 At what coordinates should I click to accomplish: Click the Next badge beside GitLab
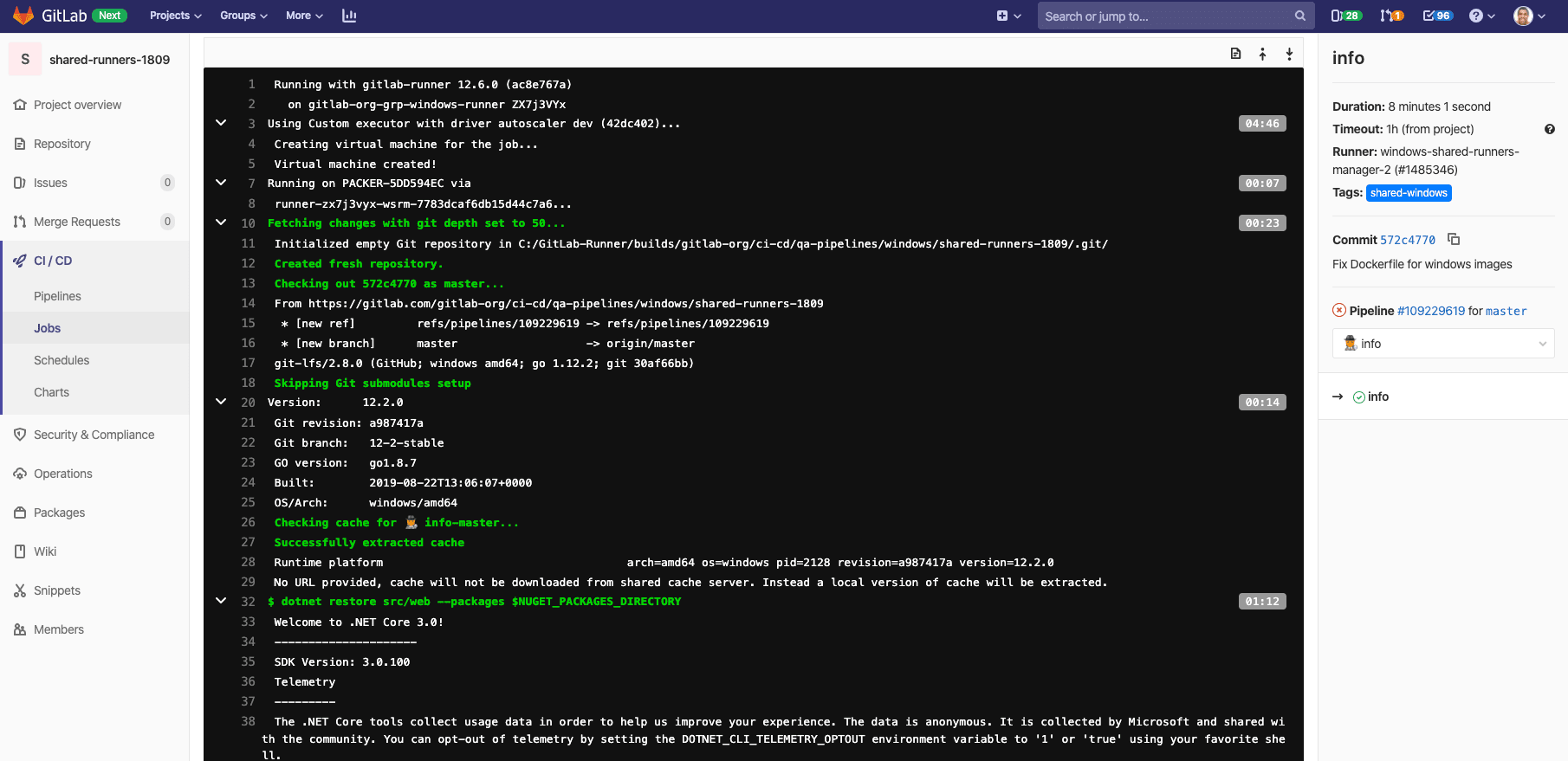click(110, 16)
